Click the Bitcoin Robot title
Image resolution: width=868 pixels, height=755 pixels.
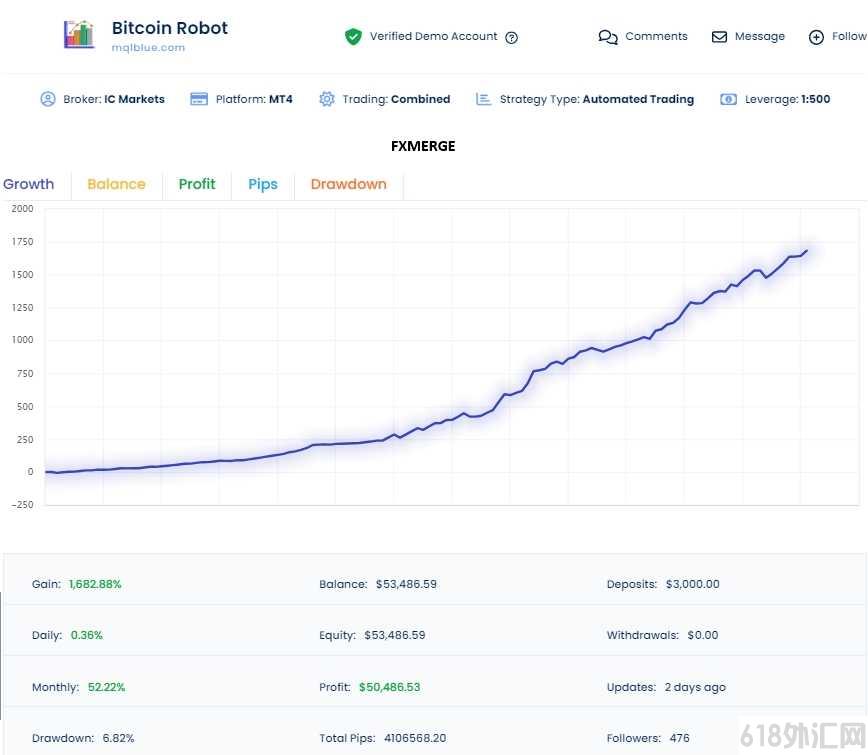(170, 28)
